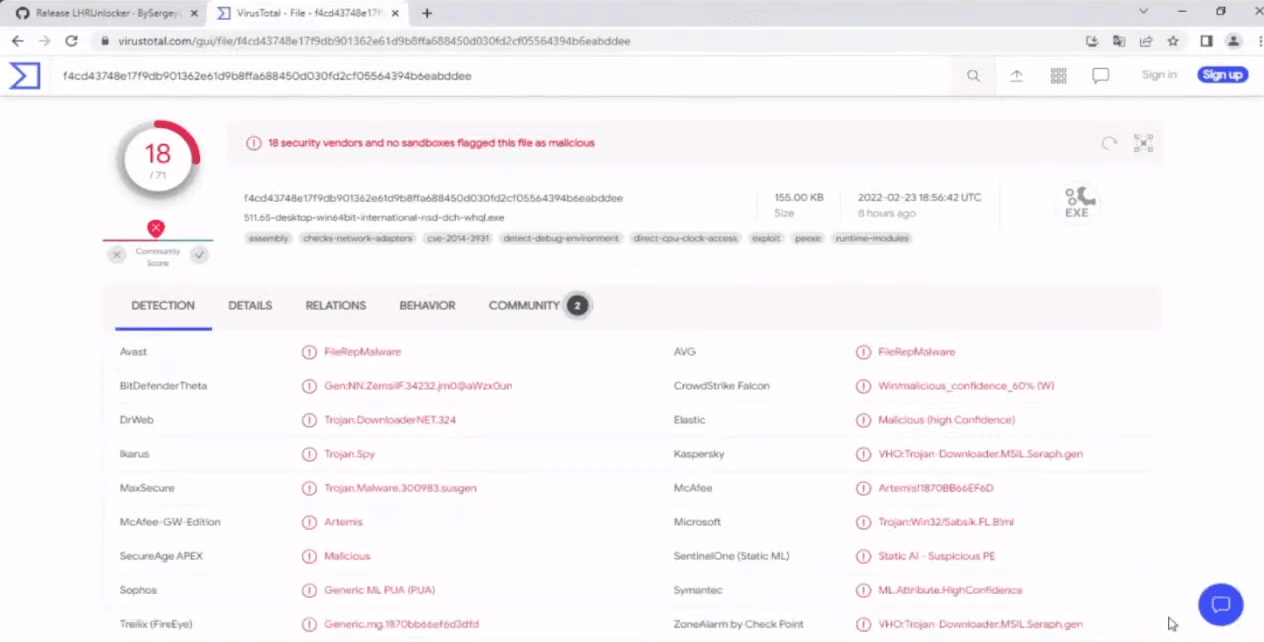
Task: Switch to the RELATIONS tab
Action: pyautogui.click(x=336, y=306)
